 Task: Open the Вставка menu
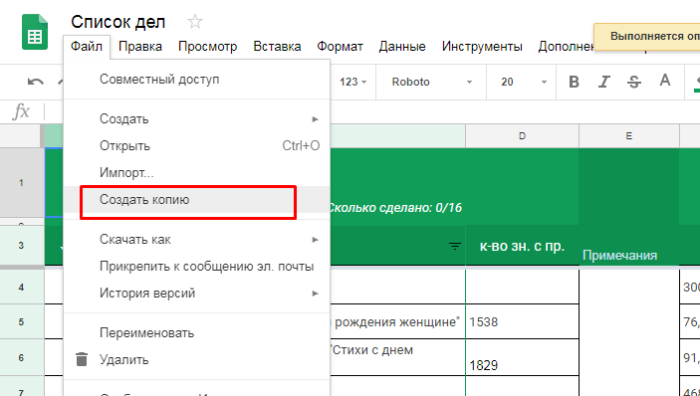click(277, 46)
